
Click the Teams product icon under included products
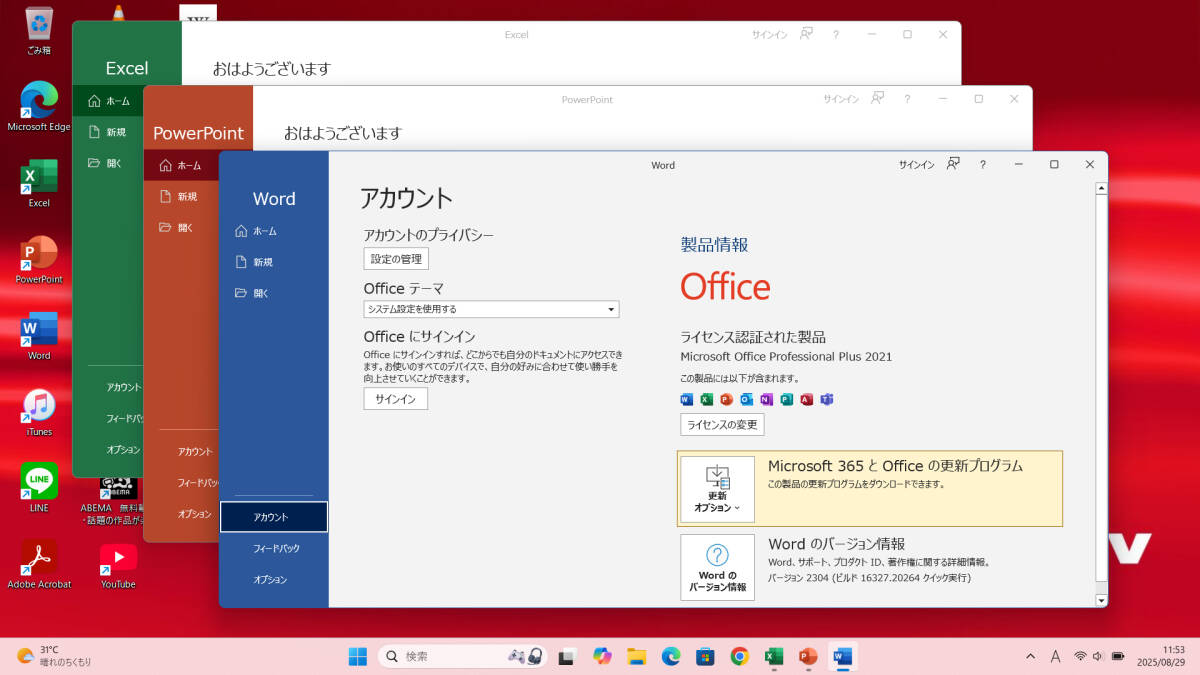tap(827, 399)
